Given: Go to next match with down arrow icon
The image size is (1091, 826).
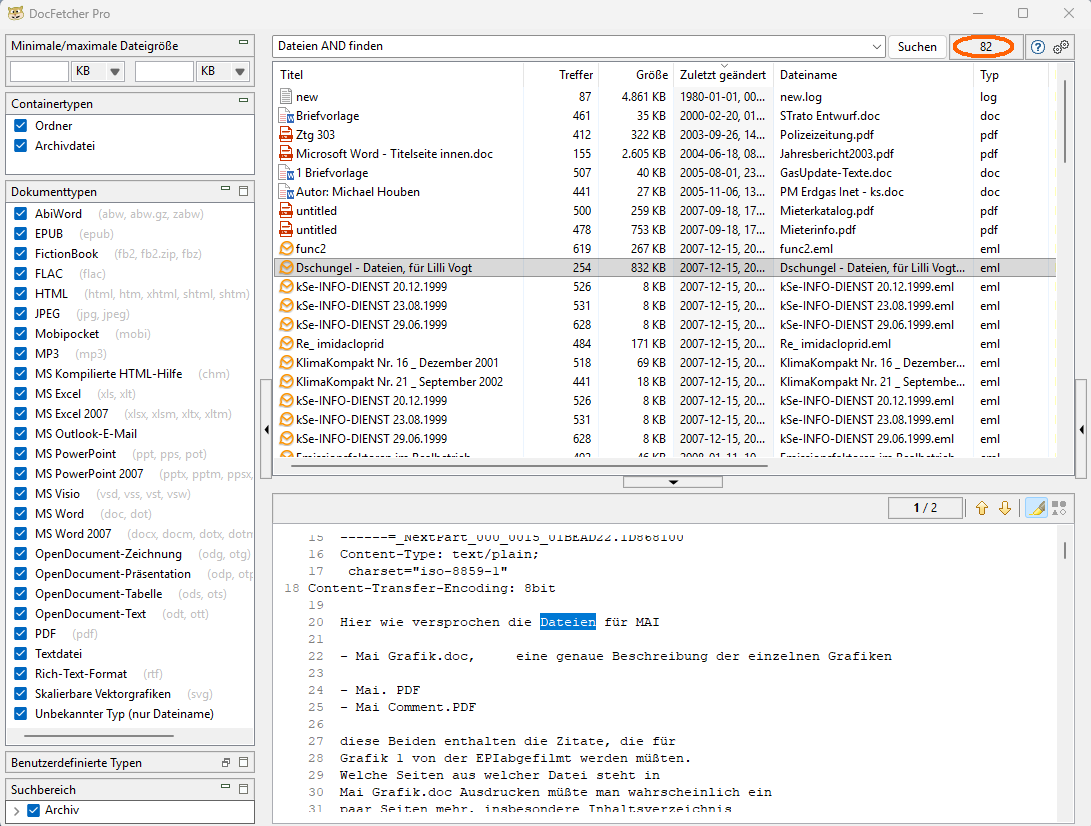Looking at the screenshot, I should (x=1005, y=508).
